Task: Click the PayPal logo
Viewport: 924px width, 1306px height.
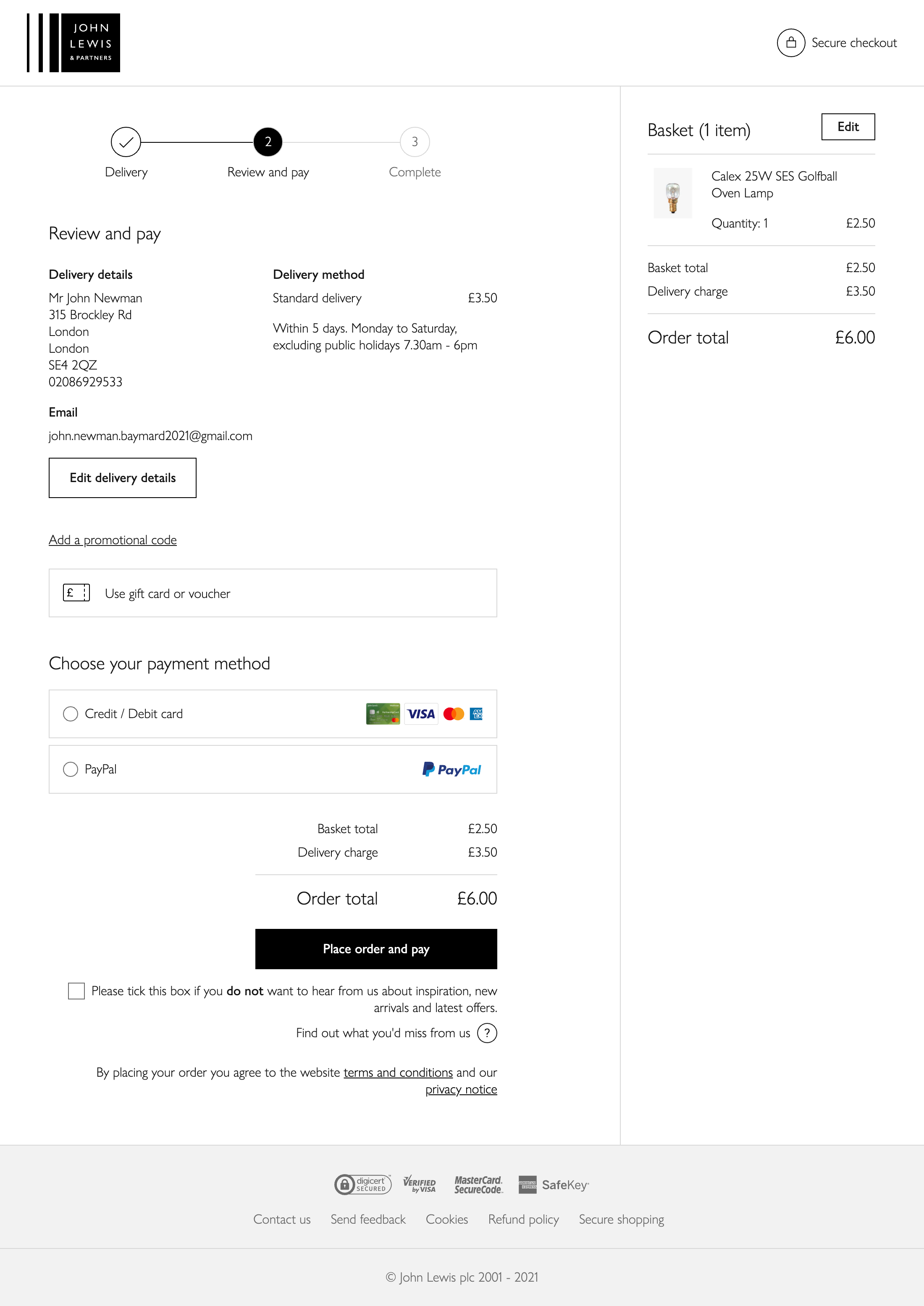Action: coord(452,770)
